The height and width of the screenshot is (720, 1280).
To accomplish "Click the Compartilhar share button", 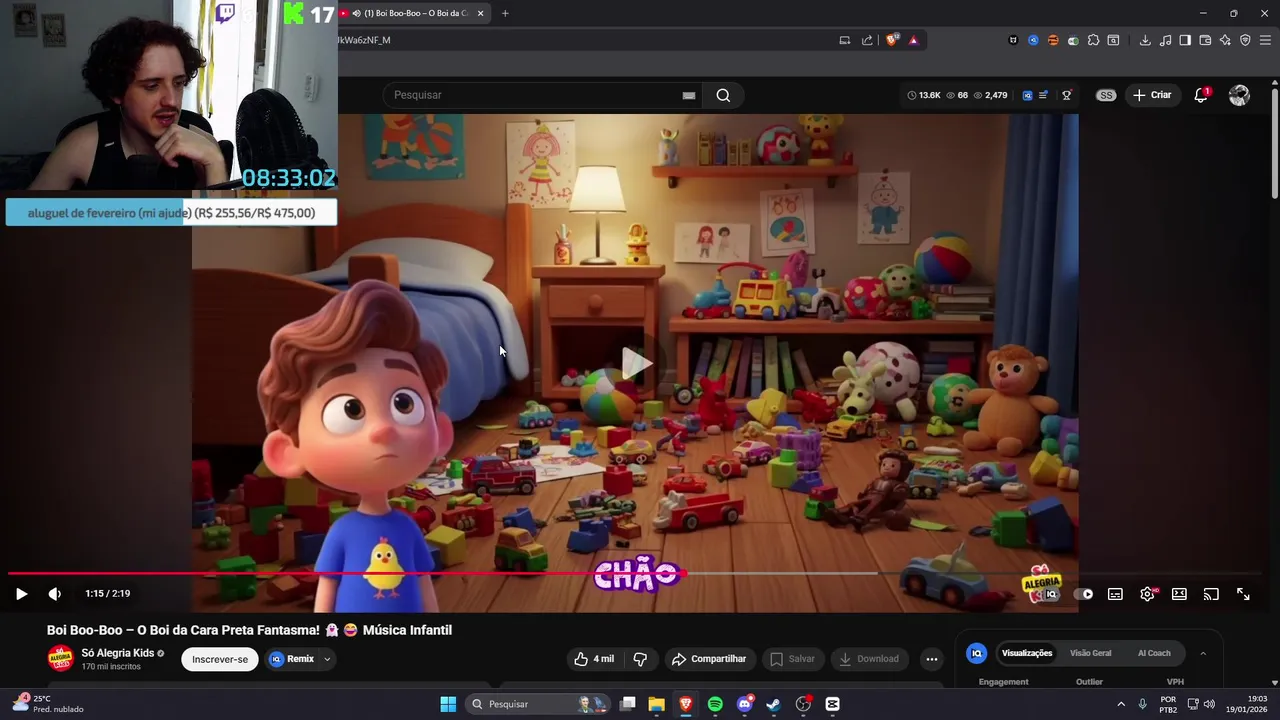I will pyautogui.click(x=709, y=659).
